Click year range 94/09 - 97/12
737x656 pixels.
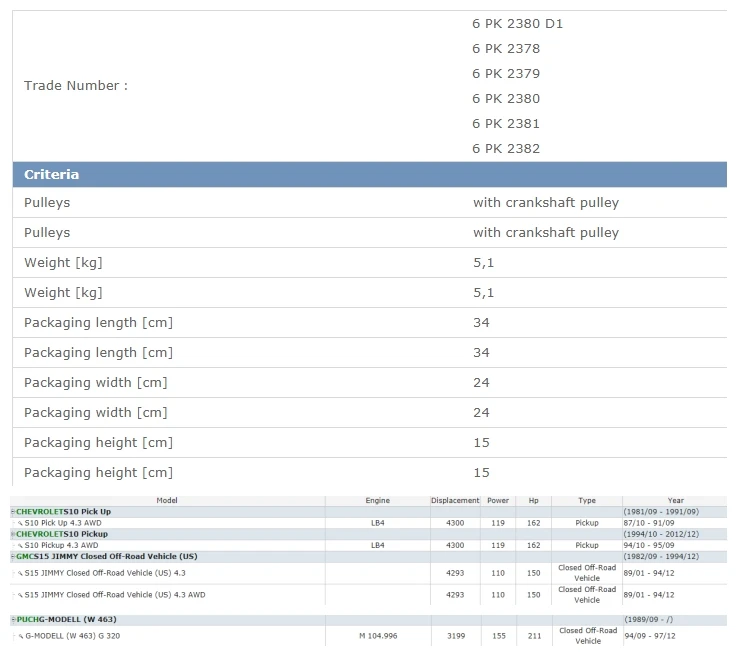pos(650,636)
